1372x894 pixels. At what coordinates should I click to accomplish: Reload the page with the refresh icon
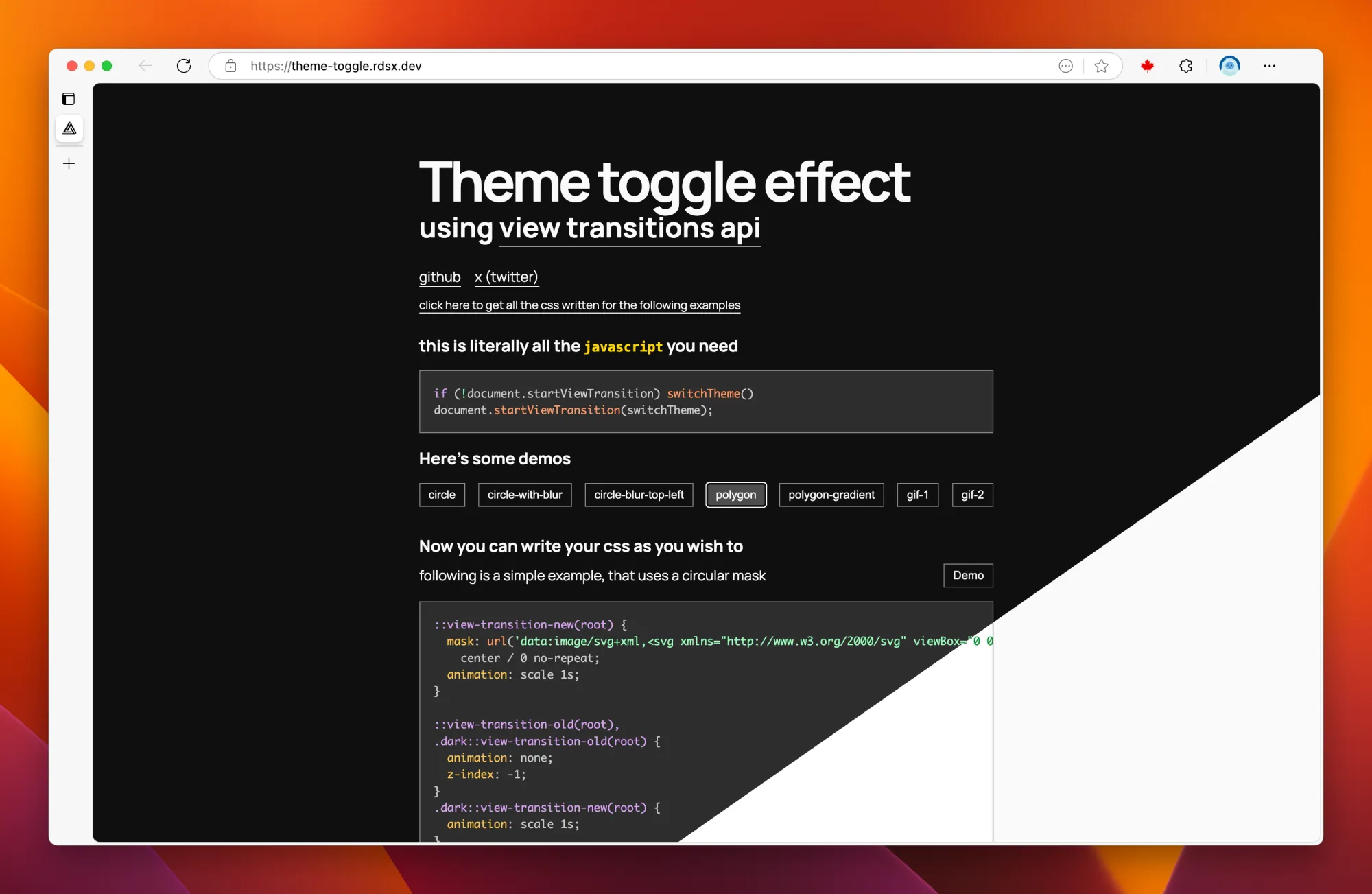click(184, 66)
